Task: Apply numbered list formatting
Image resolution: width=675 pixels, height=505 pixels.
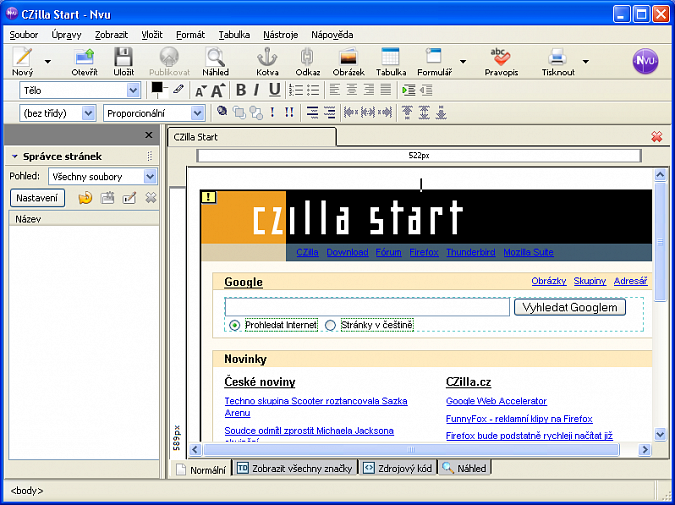Action: (x=296, y=90)
